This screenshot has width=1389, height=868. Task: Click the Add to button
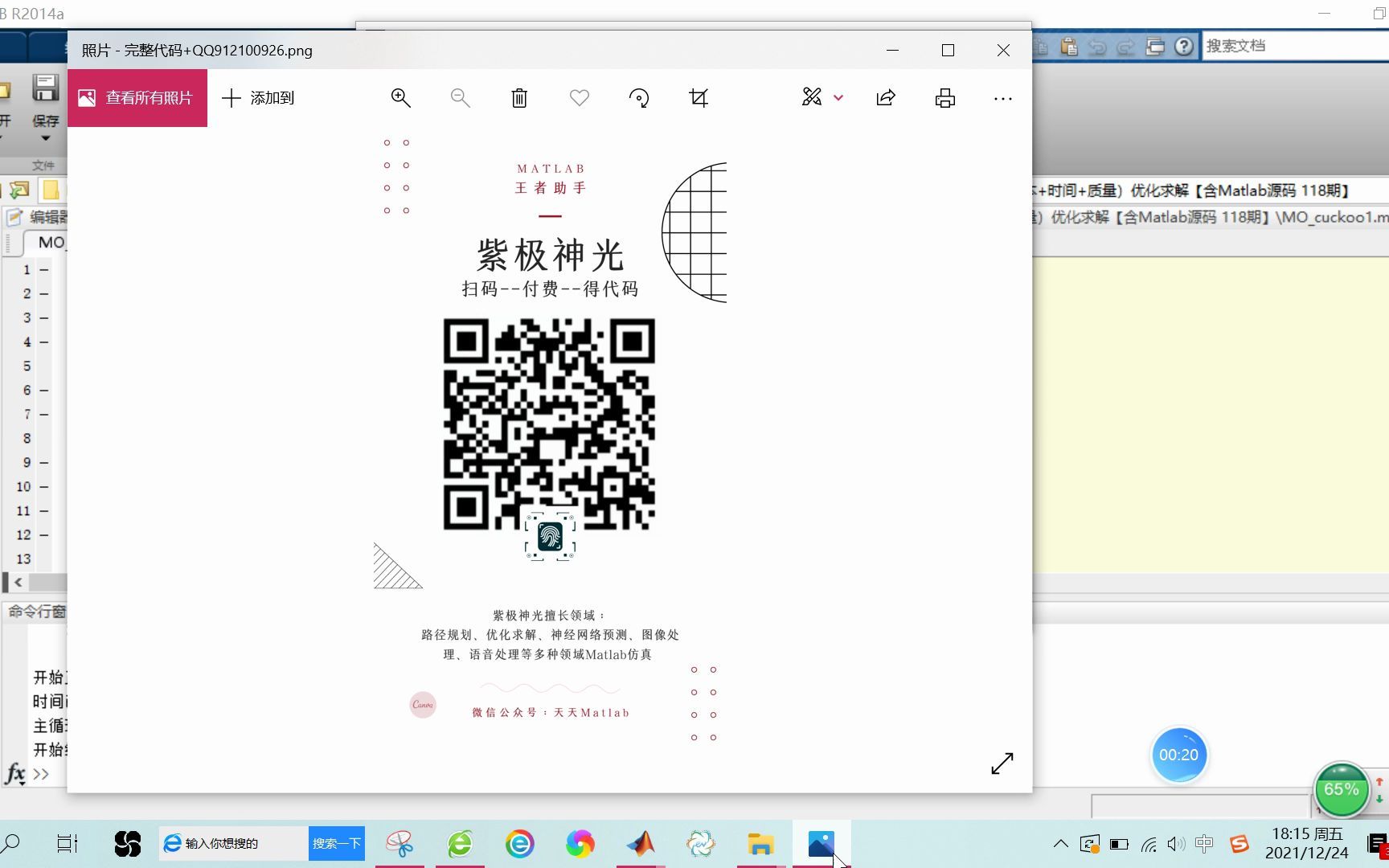[258, 98]
